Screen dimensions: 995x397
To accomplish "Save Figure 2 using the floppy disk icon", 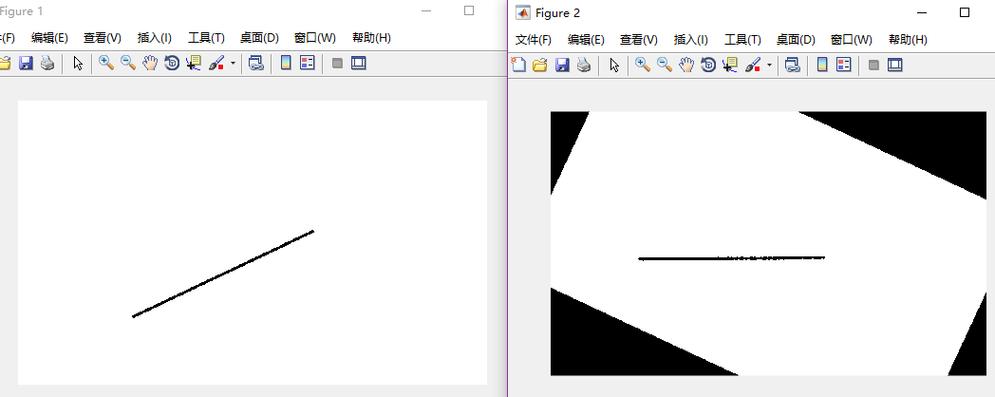I will coord(562,65).
